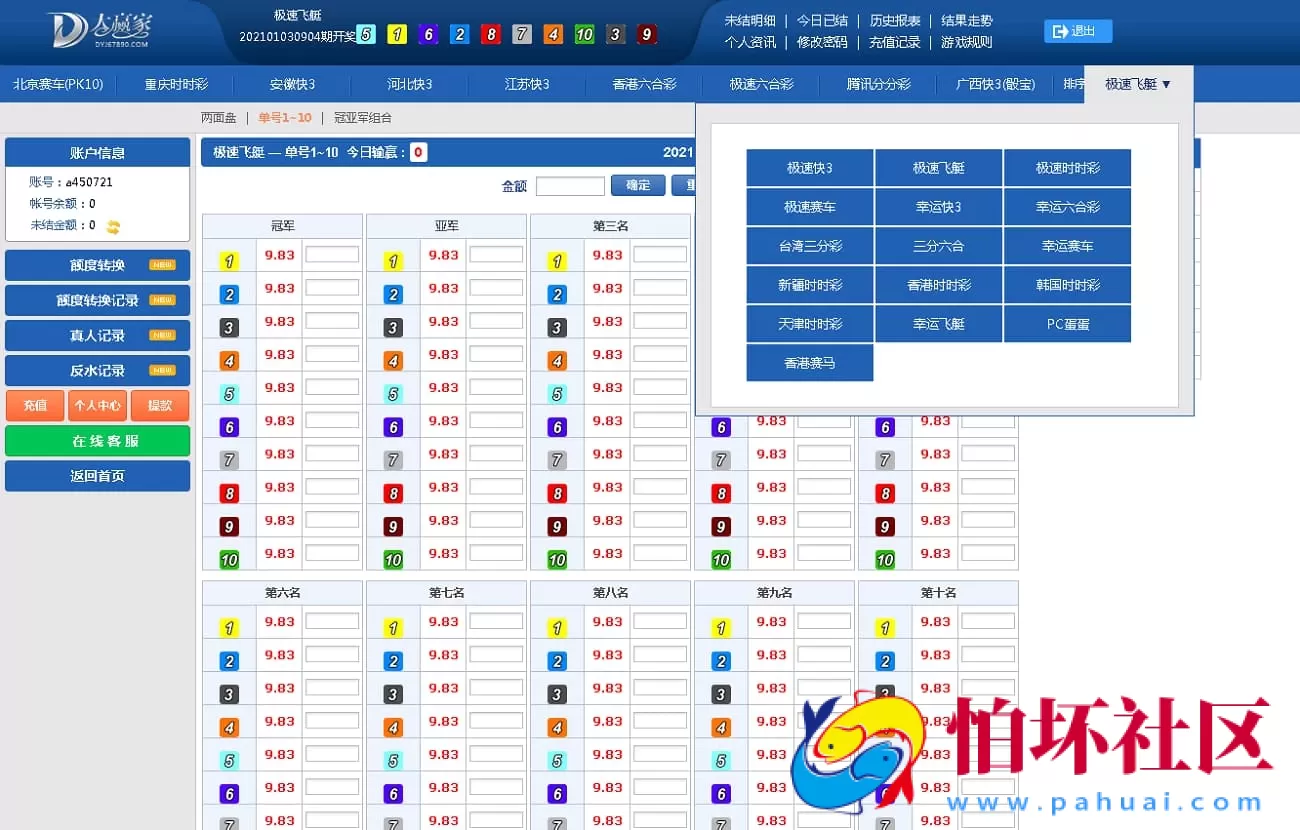Open the 历史报表 reports link
Screen dimensions: 1300x830
pos(894,19)
